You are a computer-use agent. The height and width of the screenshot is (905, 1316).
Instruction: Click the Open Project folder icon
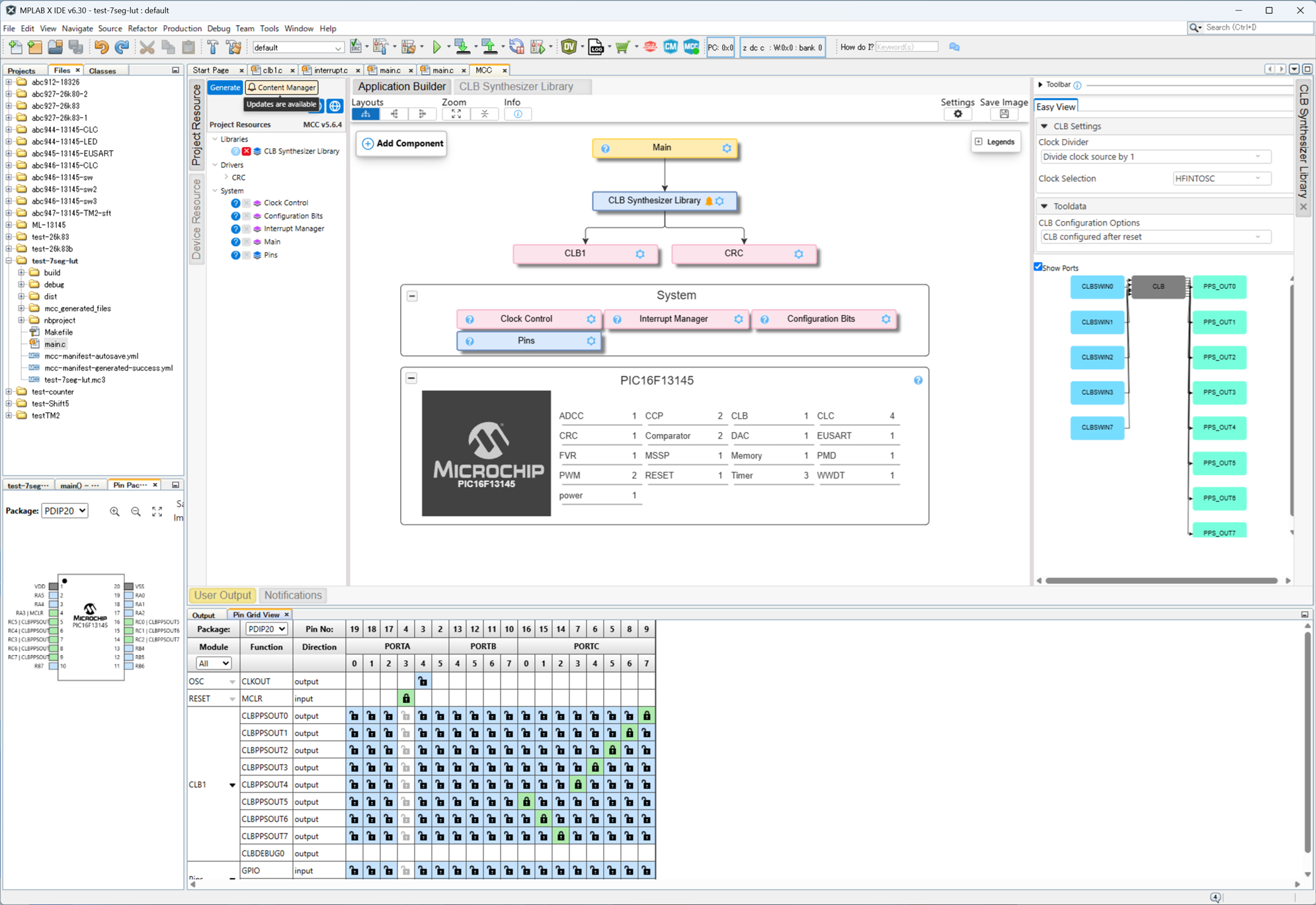(56, 47)
